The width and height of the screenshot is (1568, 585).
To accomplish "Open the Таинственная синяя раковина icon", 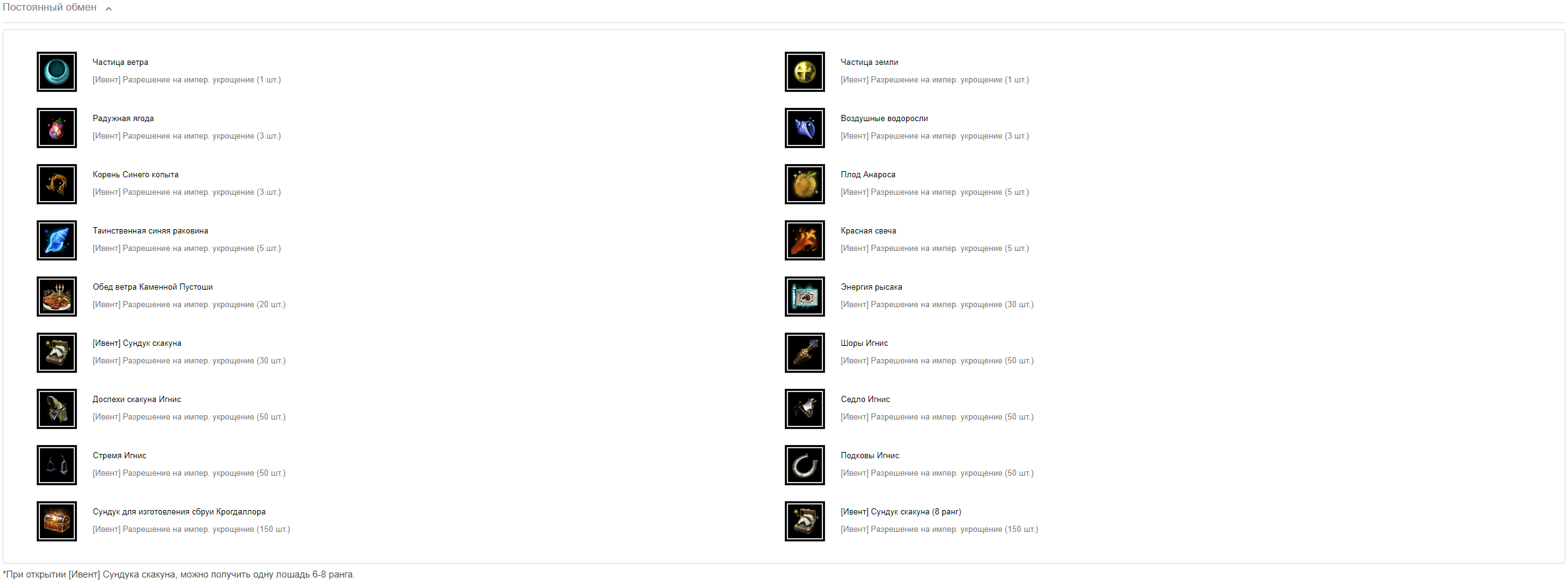I will [57, 240].
